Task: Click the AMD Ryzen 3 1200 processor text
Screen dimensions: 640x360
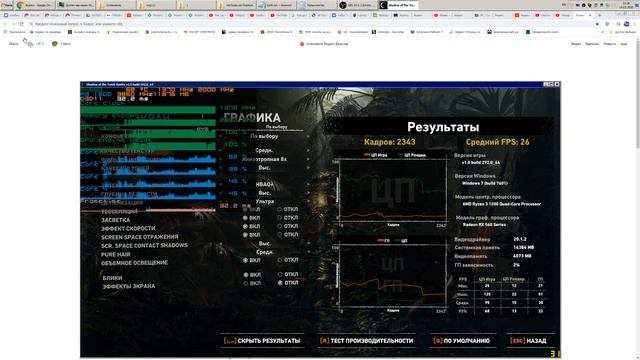Action: 502,204
